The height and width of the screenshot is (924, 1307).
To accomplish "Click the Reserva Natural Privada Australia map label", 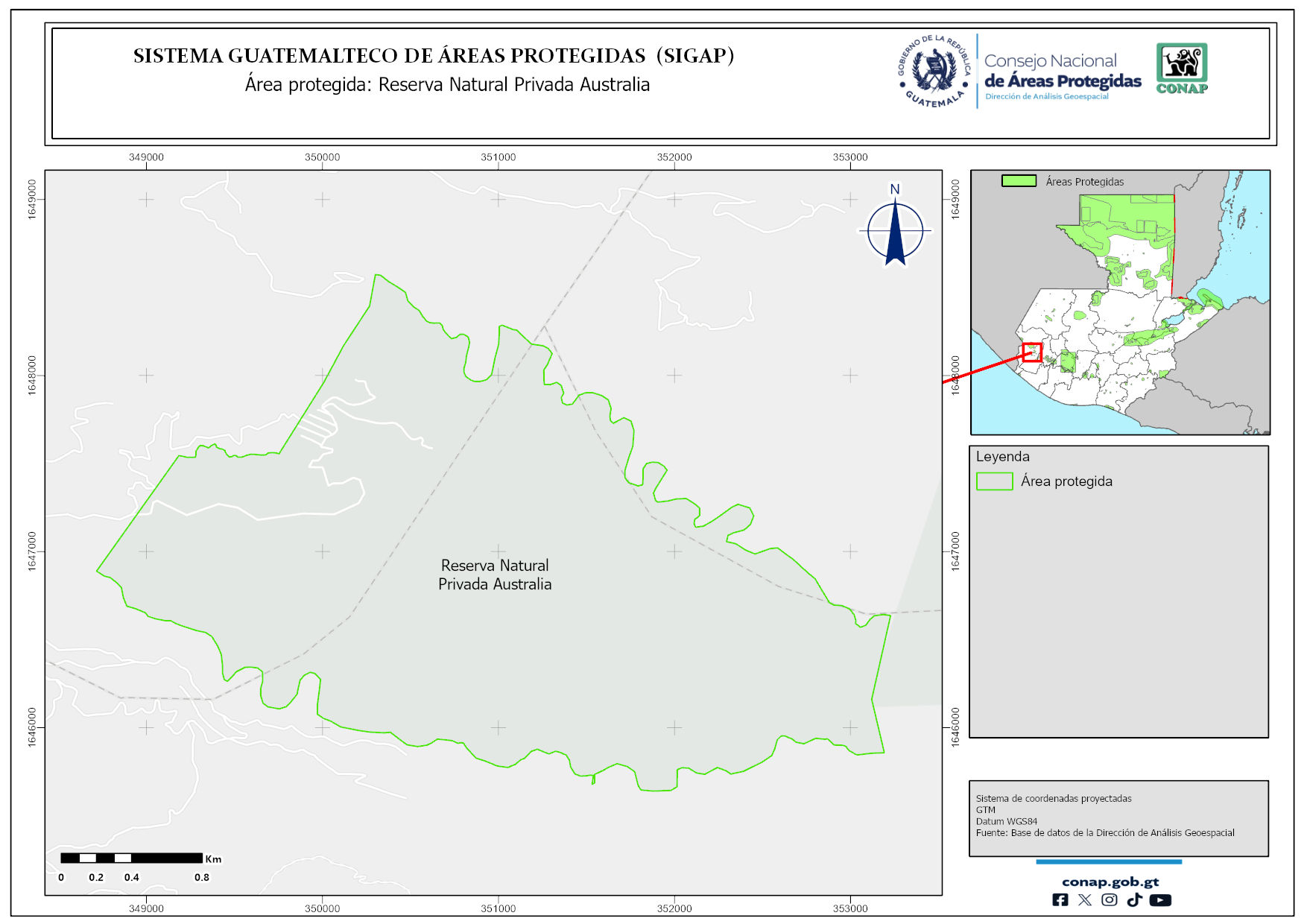I will [x=495, y=575].
